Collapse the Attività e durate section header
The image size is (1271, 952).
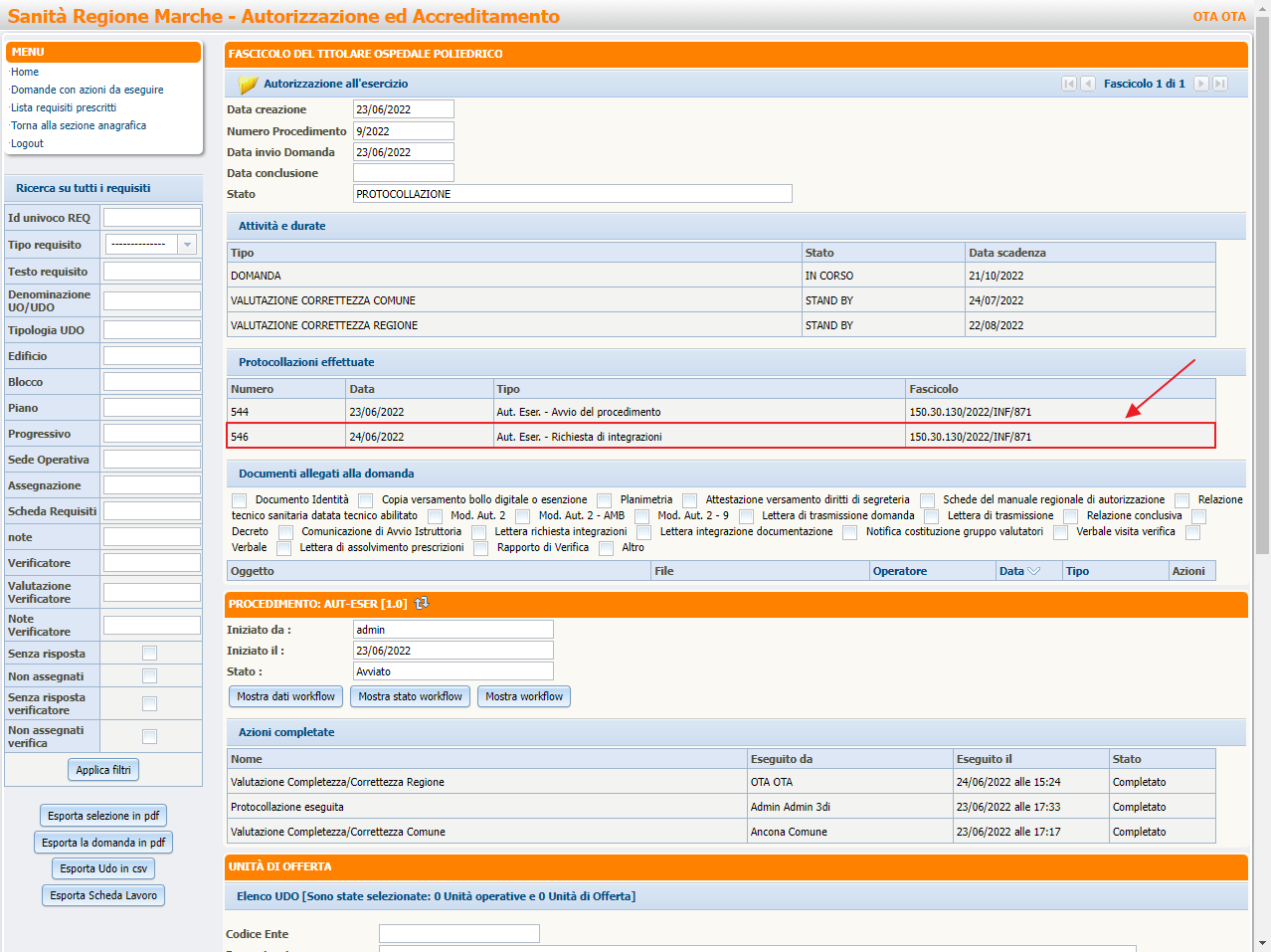[281, 226]
